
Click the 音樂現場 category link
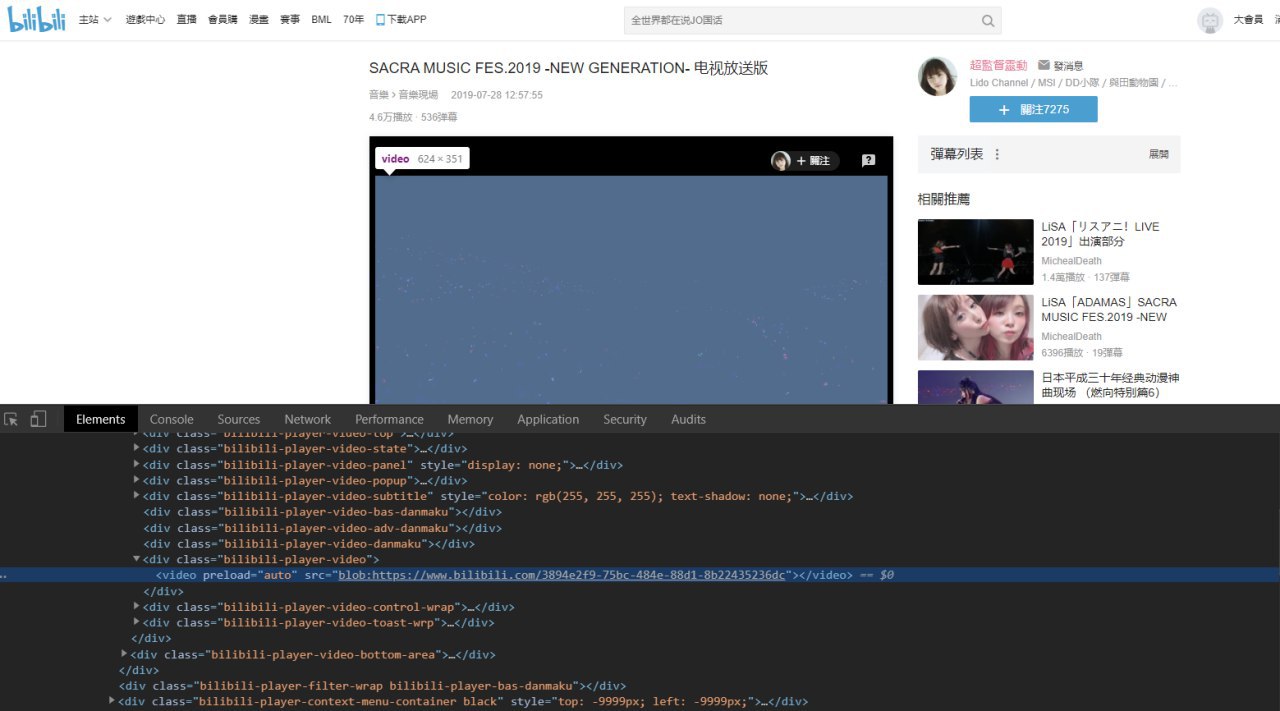418,95
